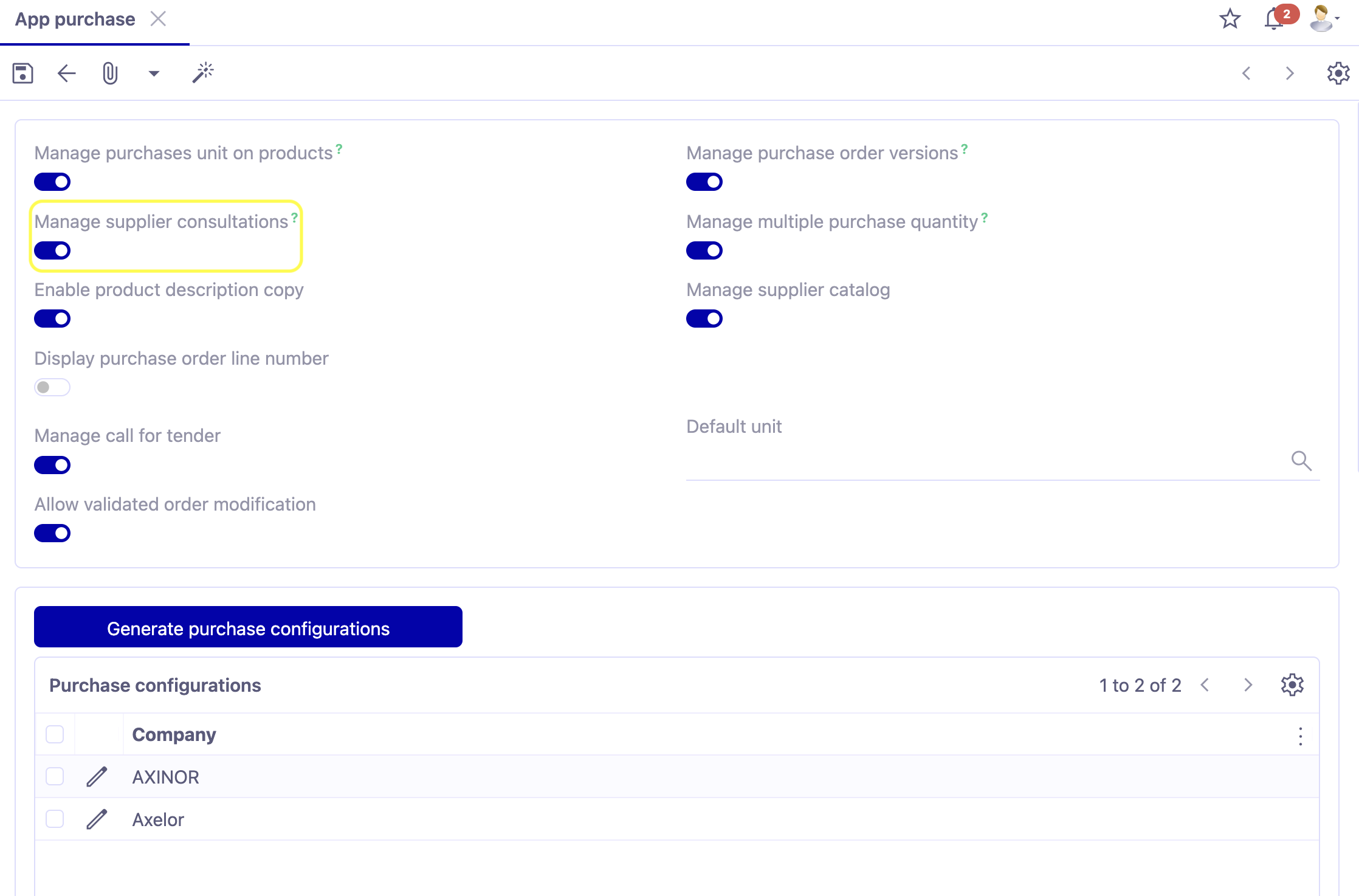Open the user avatar menu
Image resolution: width=1359 pixels, height=896 pixels.
pyautogui.click(x=1323, y=19)
